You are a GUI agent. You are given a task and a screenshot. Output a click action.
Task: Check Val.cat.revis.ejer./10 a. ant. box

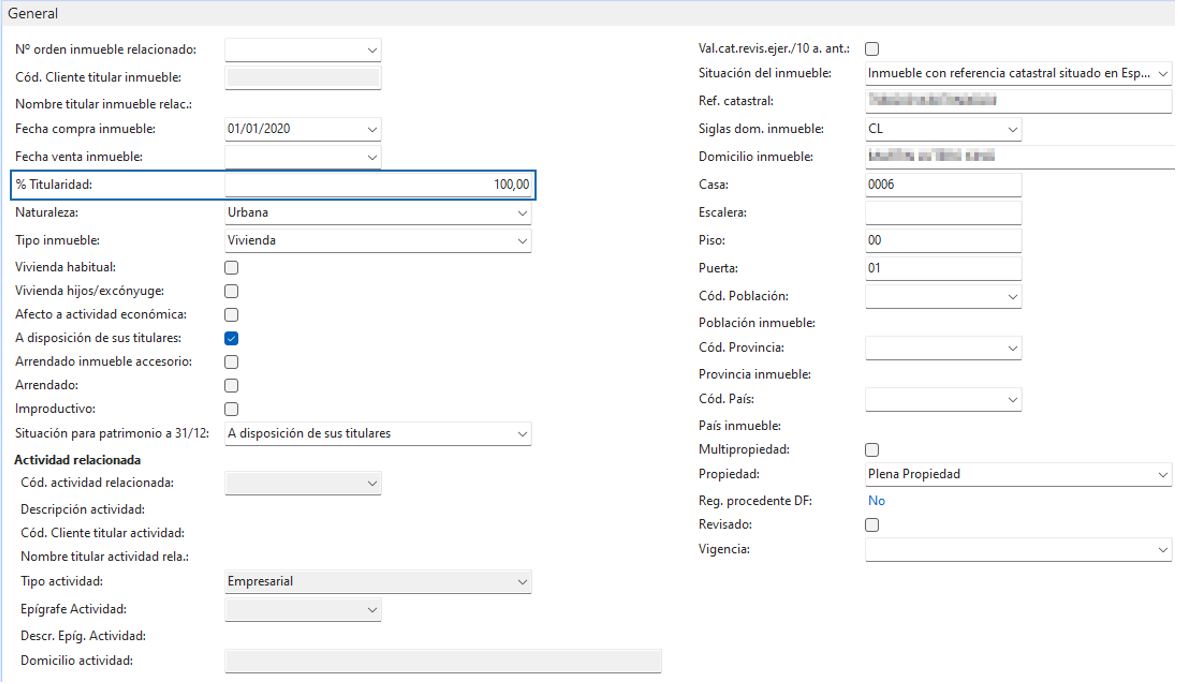click(x=871, y=49)
